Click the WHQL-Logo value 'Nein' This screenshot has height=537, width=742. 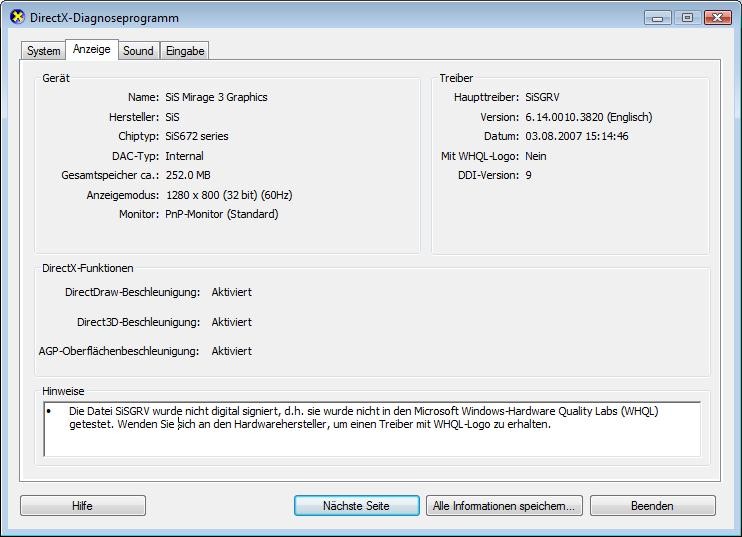click(x=536, y=156)
